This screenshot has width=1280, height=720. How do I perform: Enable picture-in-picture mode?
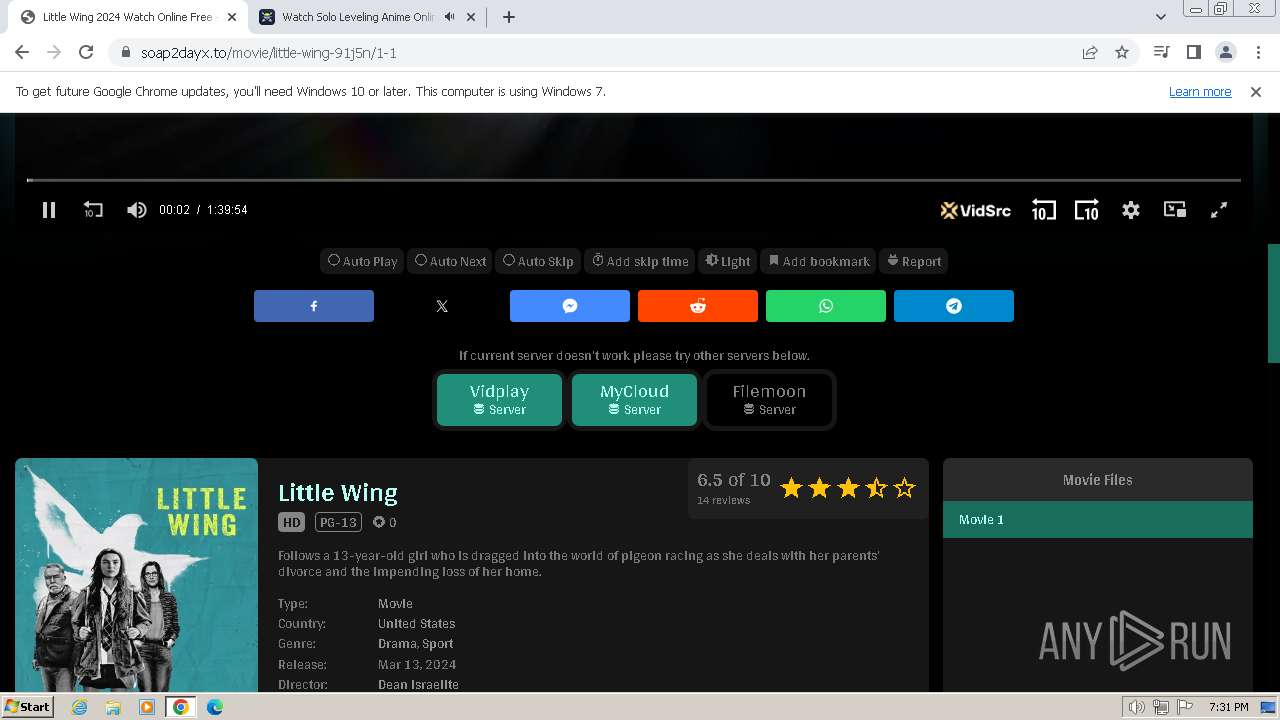coord(1175,210)
